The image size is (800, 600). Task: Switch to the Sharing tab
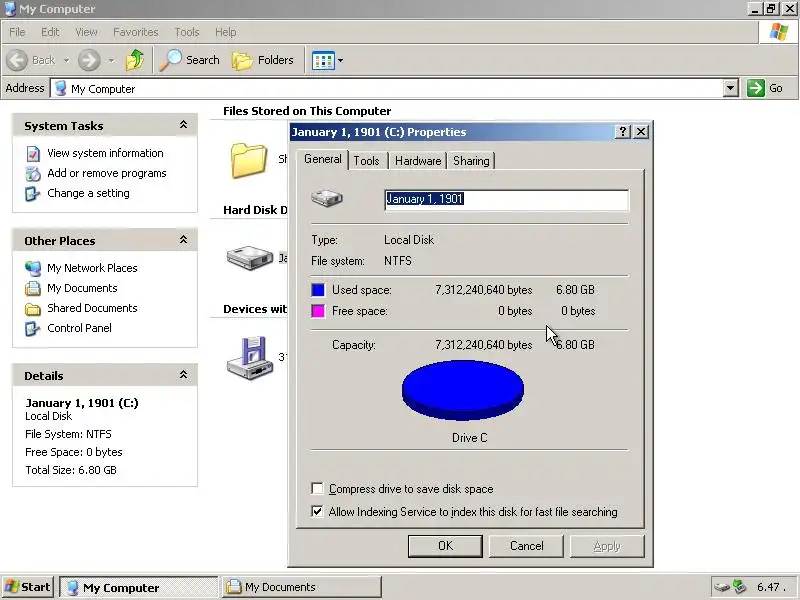(471, 161)
